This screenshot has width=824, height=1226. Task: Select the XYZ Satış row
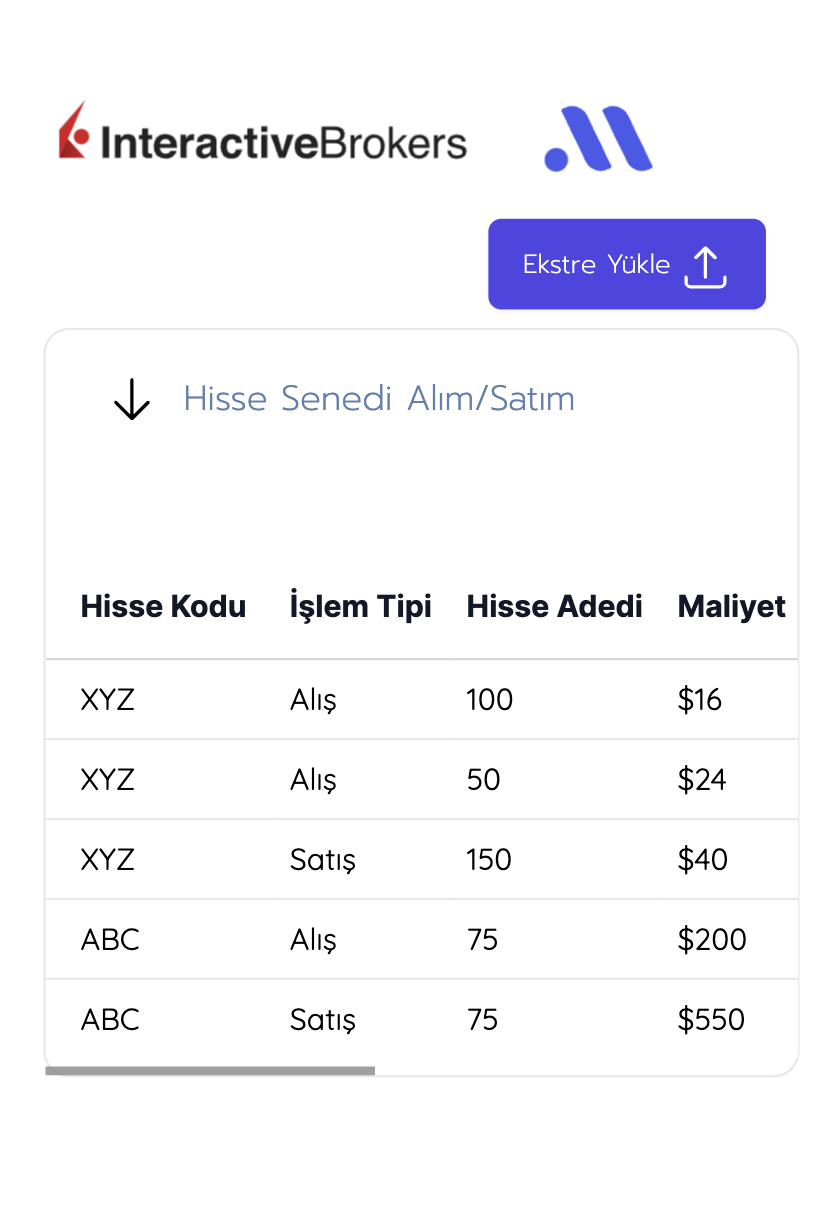coord(422,859)
